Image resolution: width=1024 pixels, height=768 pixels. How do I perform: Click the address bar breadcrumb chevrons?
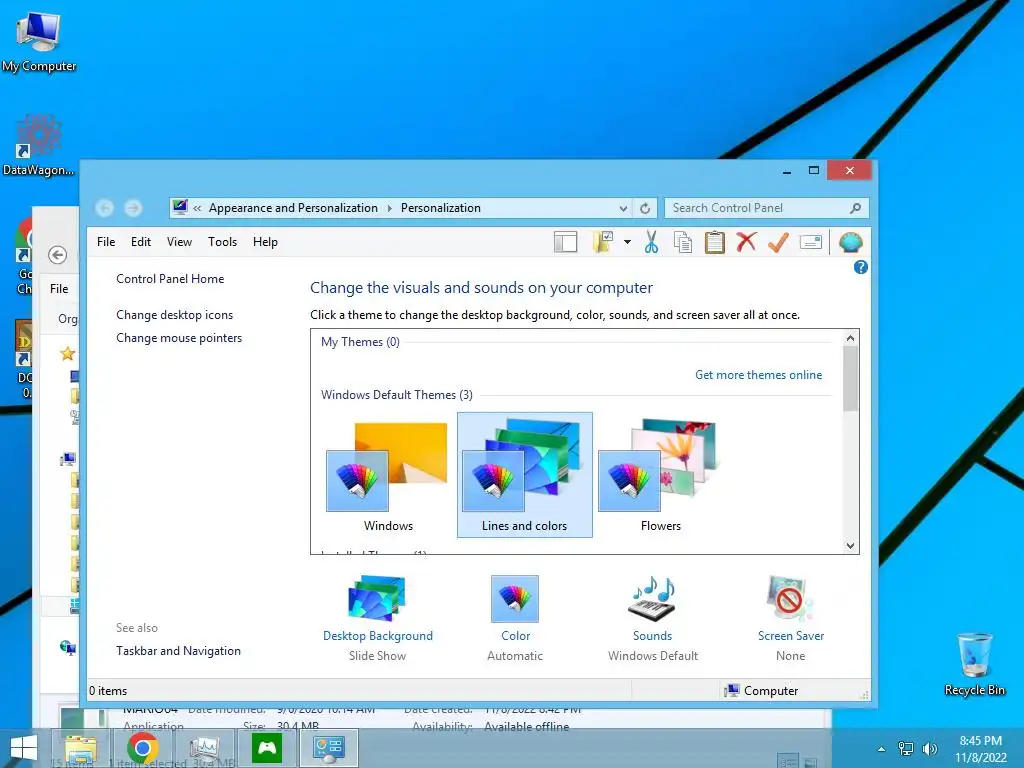(197, 208)
